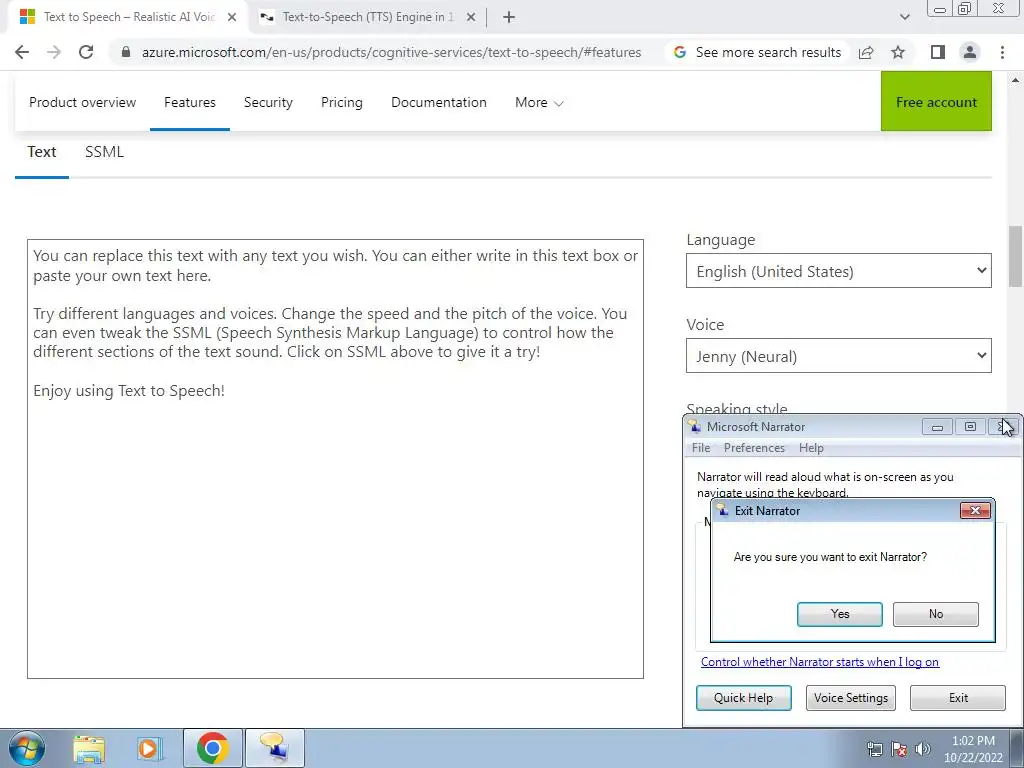Open the Windows Start menu orb

click(x=27, y=748)
